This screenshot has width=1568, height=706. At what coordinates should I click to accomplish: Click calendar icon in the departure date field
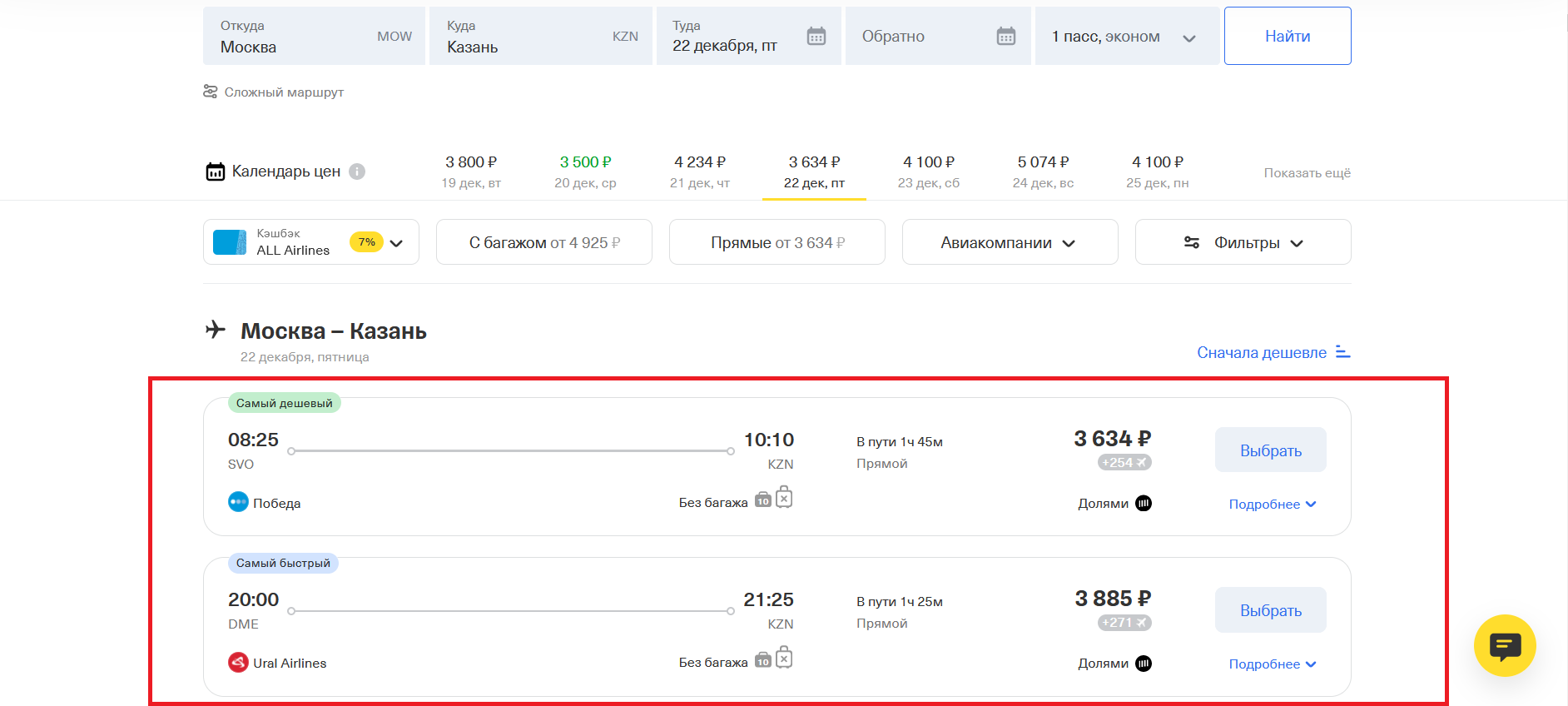click(x=816, y=36)
